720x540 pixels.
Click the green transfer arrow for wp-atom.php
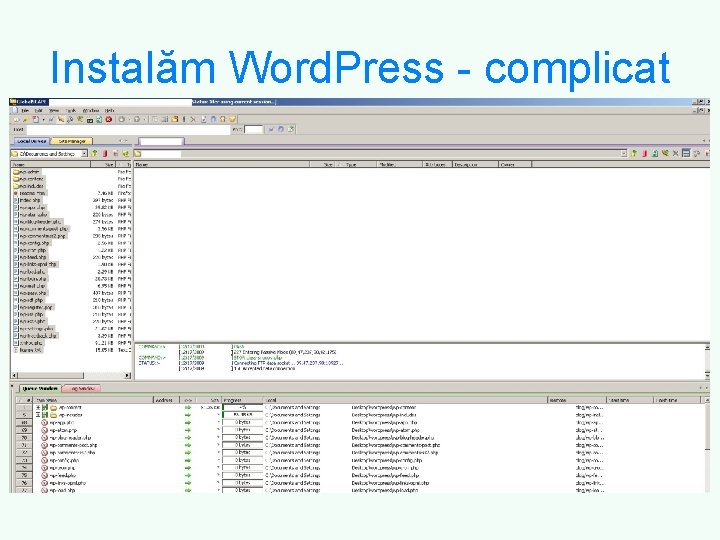(x=188, y=430)
